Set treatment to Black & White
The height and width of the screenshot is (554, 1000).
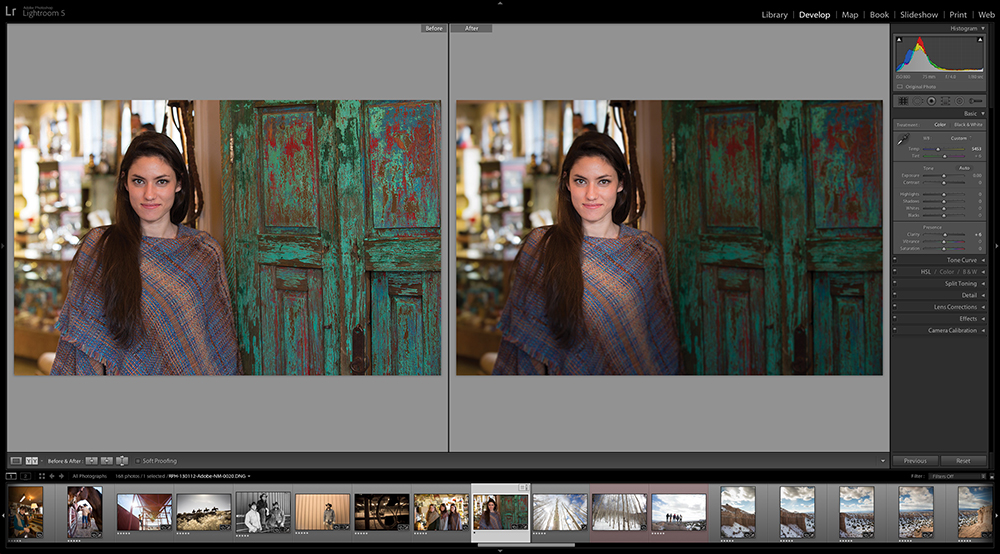pyautogui.click(x=967, y=124)
